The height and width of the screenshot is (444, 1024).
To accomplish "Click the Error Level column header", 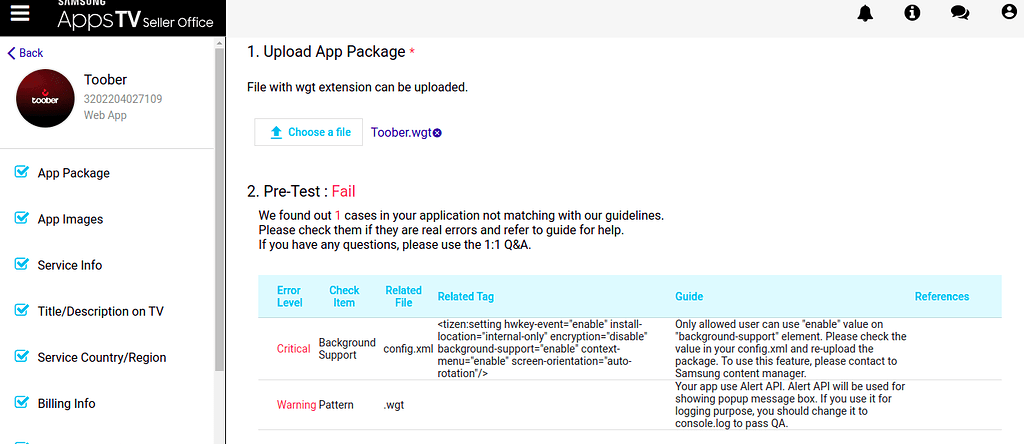I will click(x=290, y=296).
